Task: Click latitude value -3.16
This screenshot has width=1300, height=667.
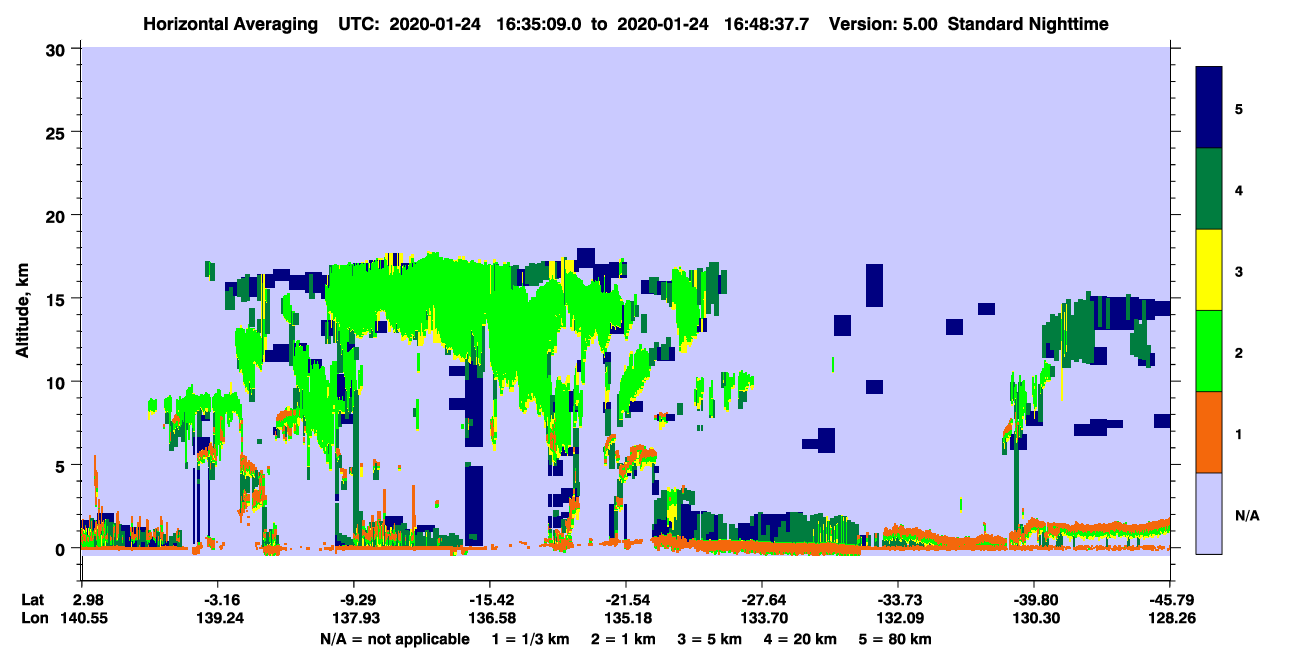Action: (x=218, y=600)
